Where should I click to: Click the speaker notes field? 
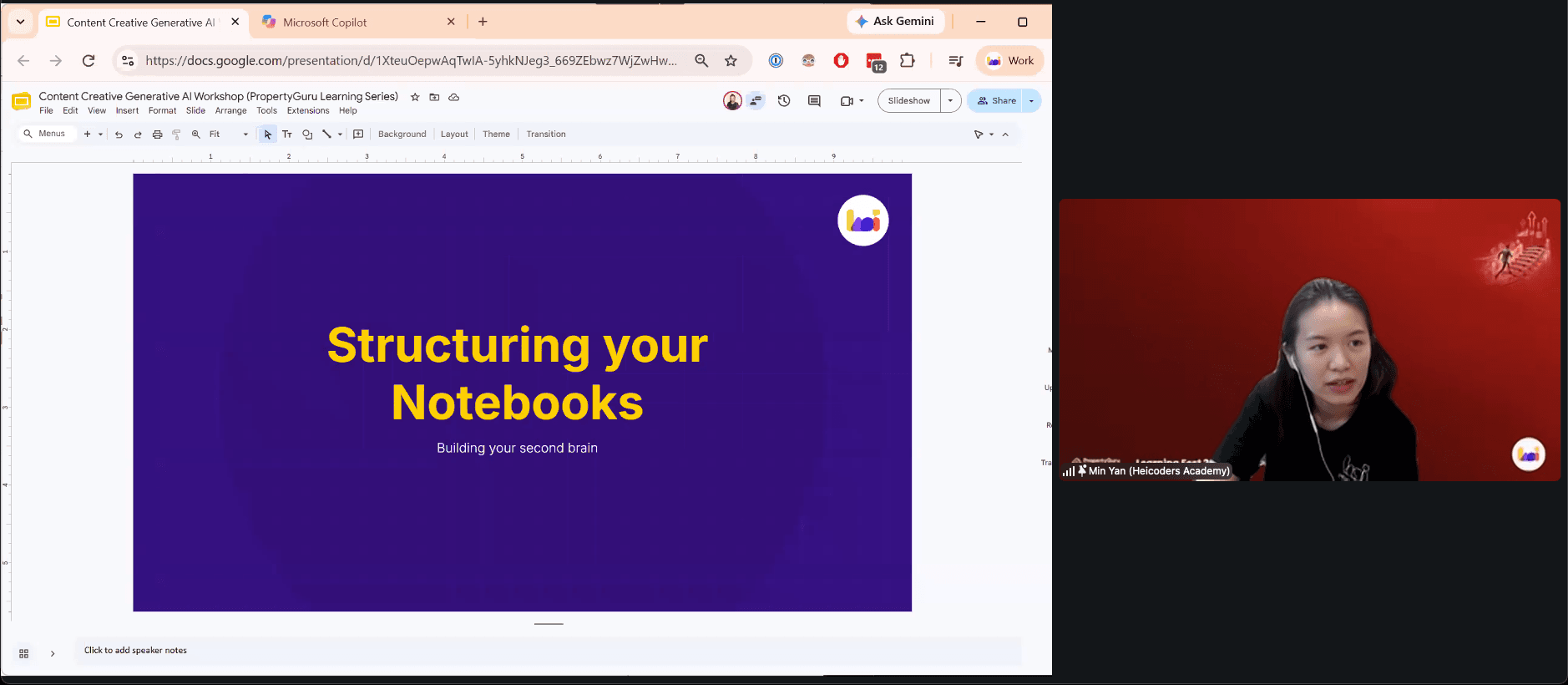(x=548, y=651)
